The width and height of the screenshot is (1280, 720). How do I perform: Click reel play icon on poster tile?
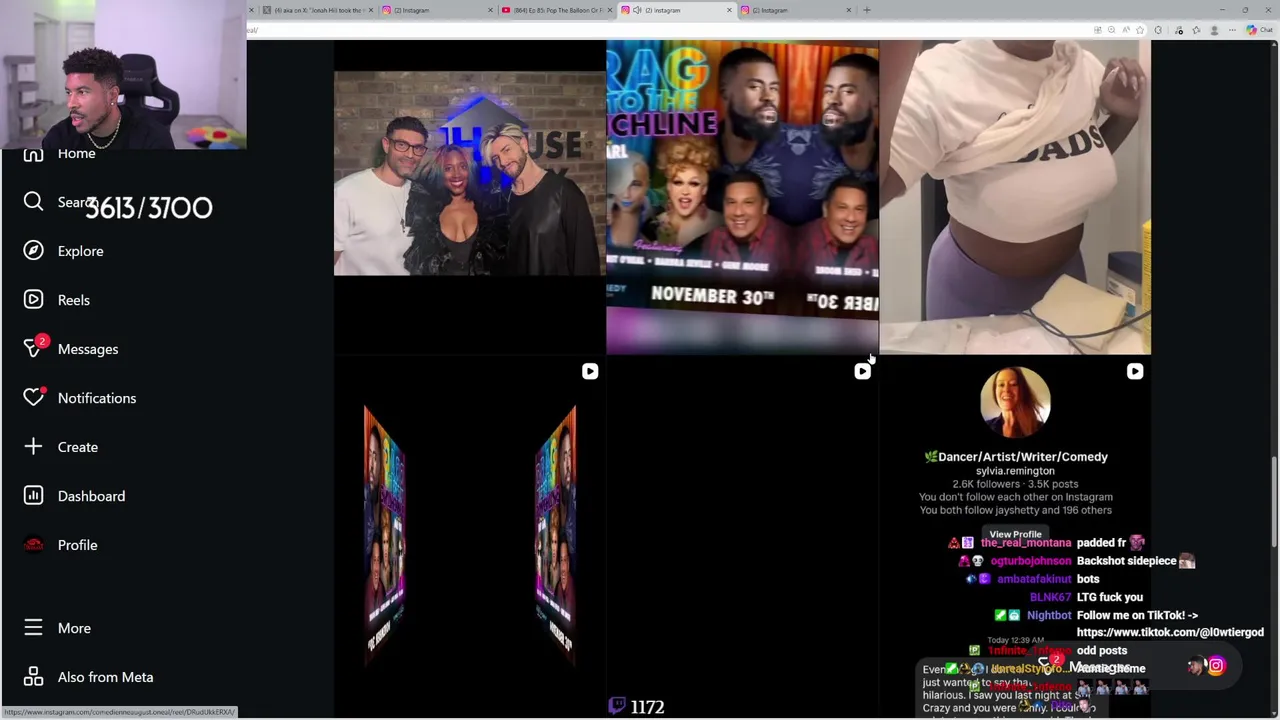[590, 371]
